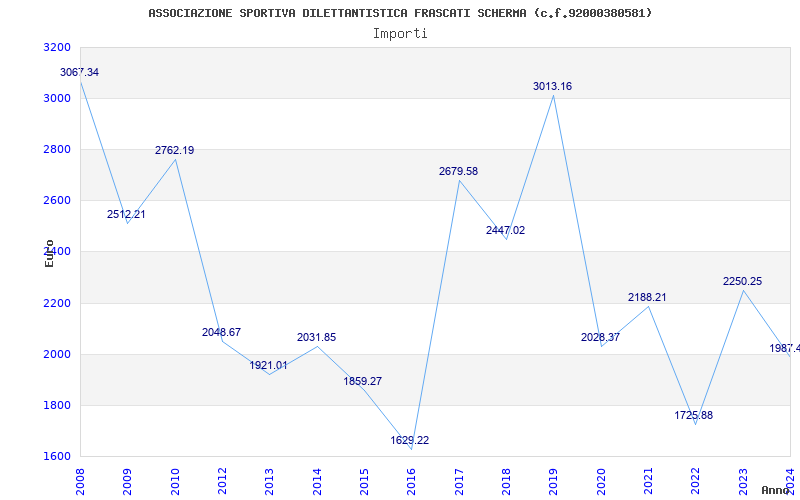This screenshot has height=500, width=800.
Task: Select the y-axis value 3000
Action: (57, 98)
